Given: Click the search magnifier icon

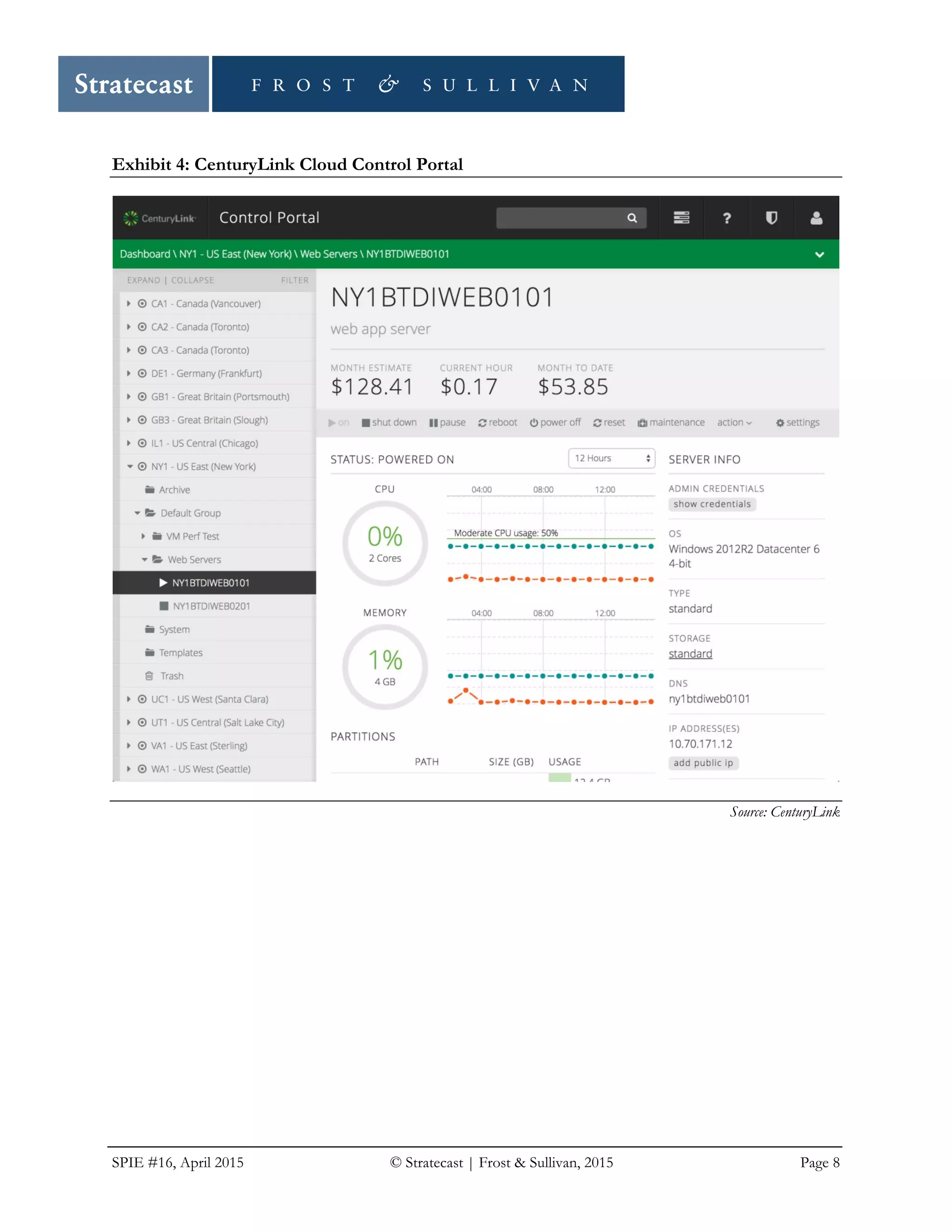Looking at the screenshot, I should pyautogui.click(x=632, y=218).
